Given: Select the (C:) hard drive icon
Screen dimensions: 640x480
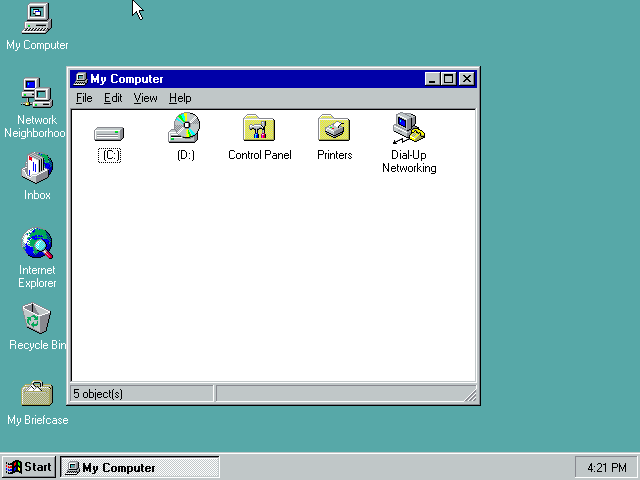Looking at the screenshot, I should click(x=109, y=134).
